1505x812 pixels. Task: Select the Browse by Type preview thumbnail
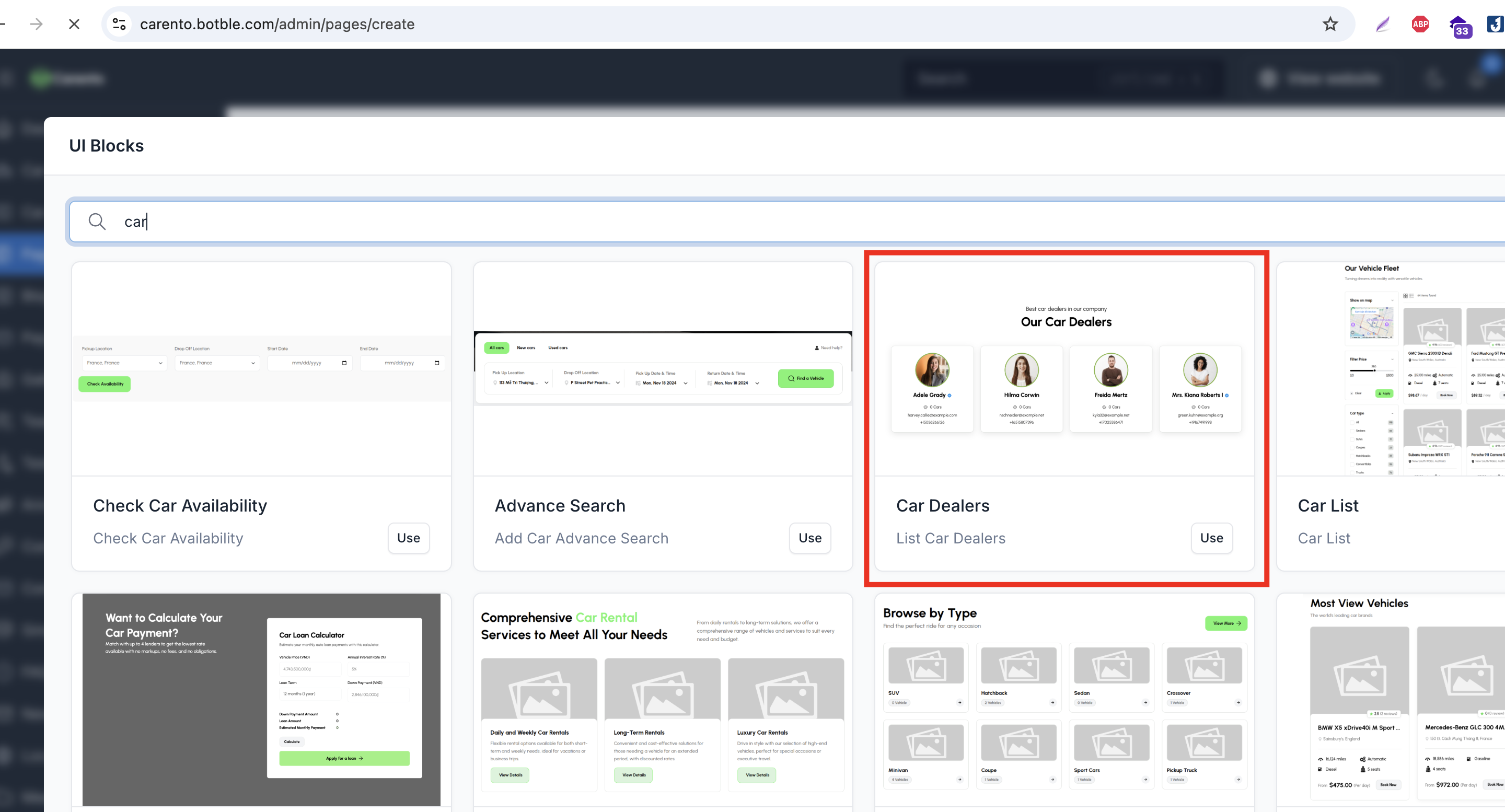point(1064,700)
